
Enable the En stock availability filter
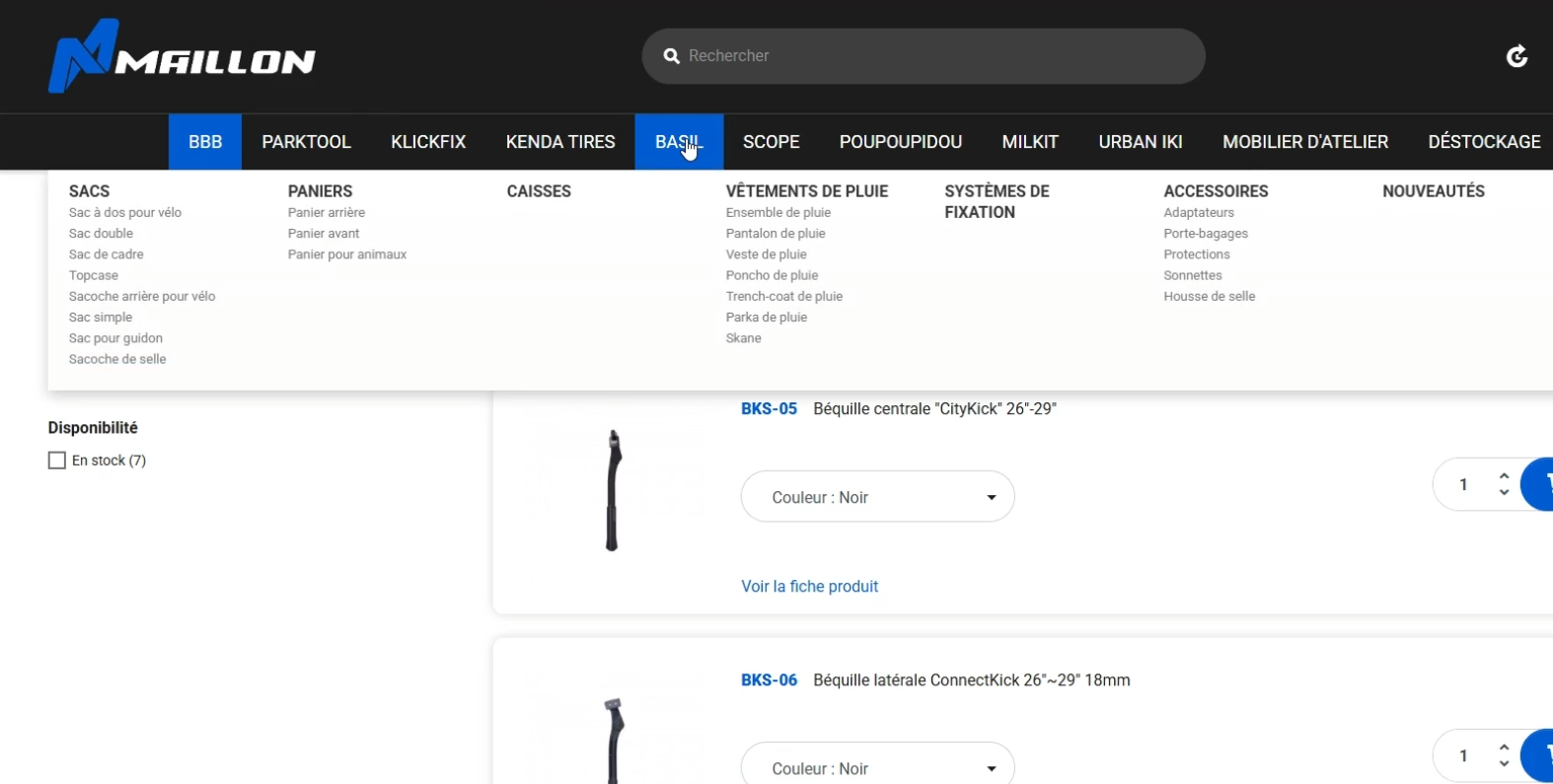tap(57, 461)
